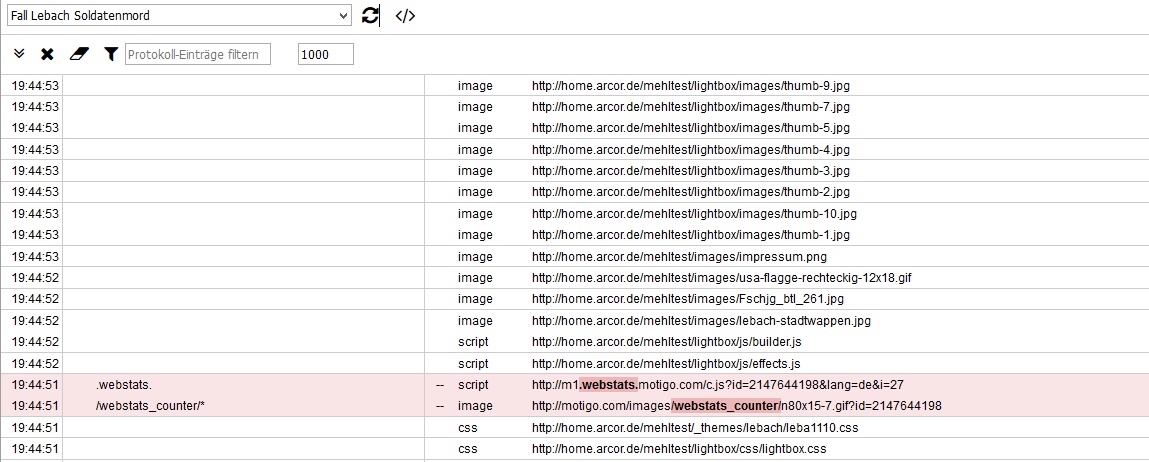
Task: Click the Fschjg_btl_261.jpg URL entry
Action: 688,299
